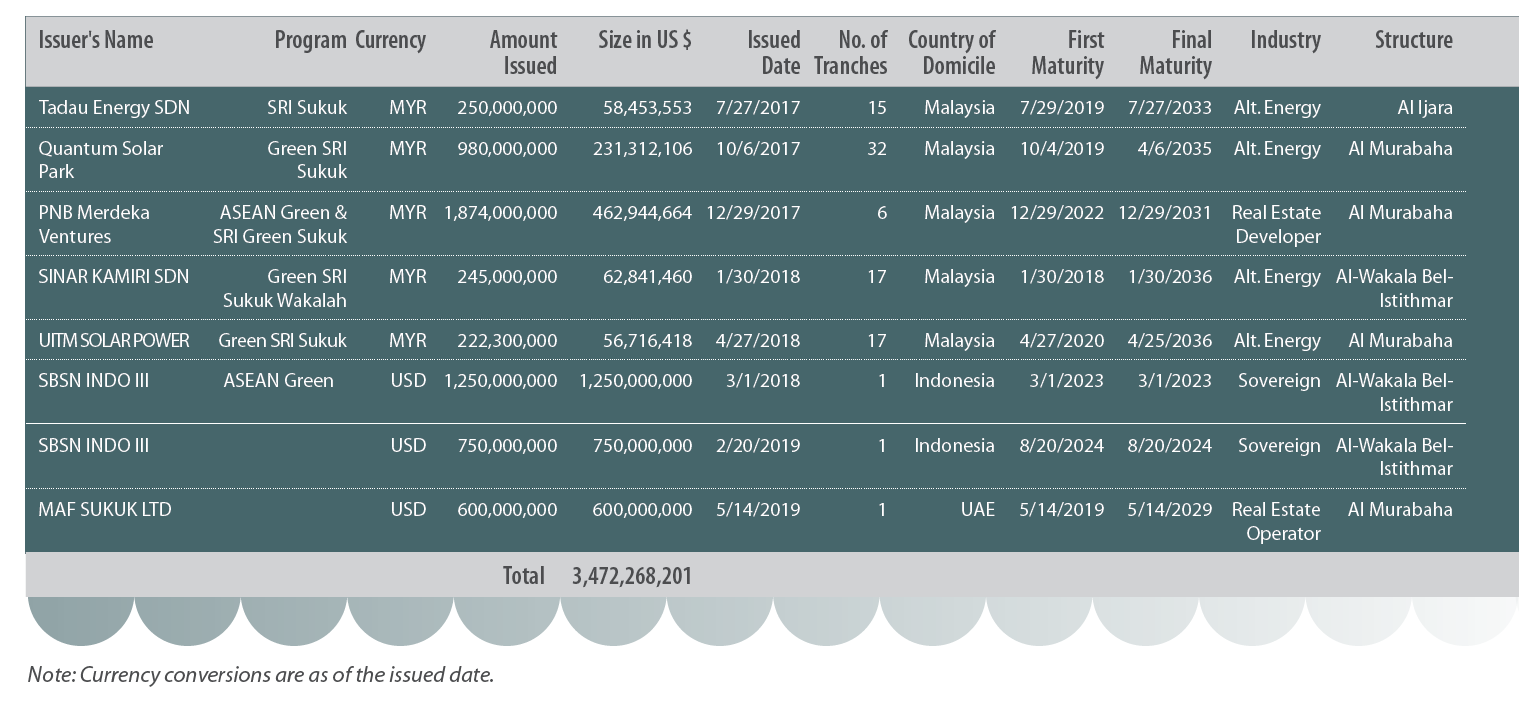Click the Structure column header
The height and width of the screenshot is (705, 1519).
tap(1413, 40)
